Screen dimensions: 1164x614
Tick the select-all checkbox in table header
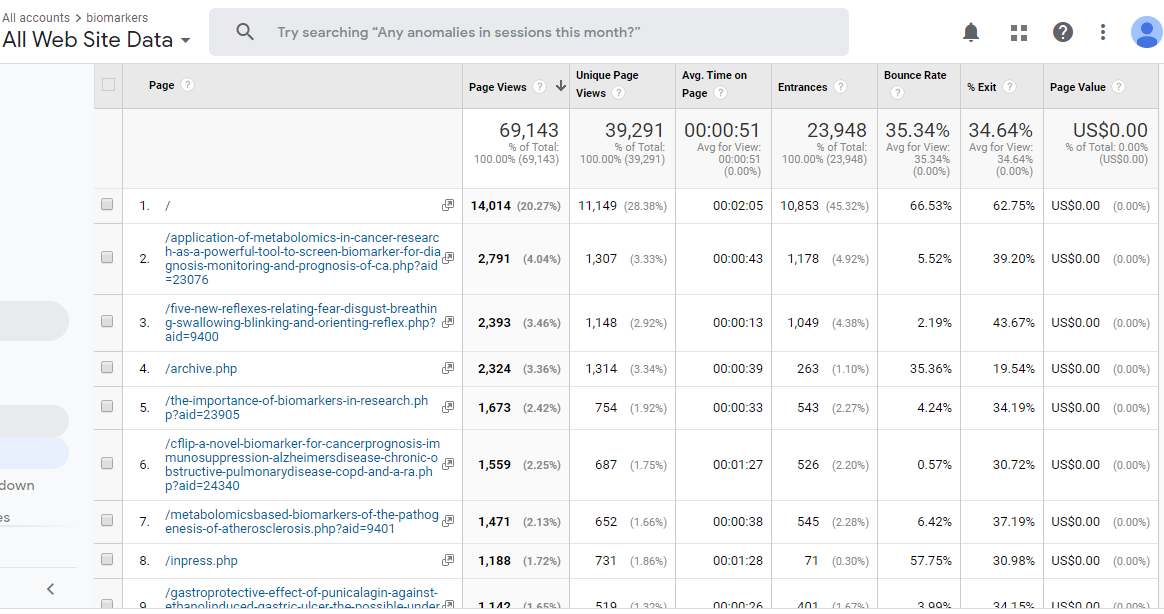tap(108, 85)
